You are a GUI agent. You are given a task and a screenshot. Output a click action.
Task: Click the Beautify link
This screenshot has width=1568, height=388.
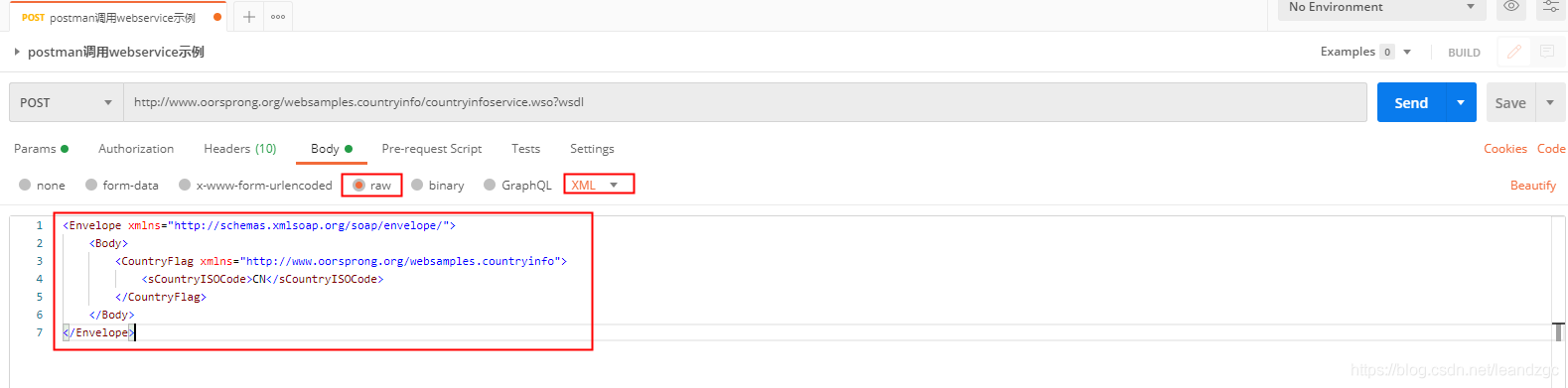(x=1533, y=186)
